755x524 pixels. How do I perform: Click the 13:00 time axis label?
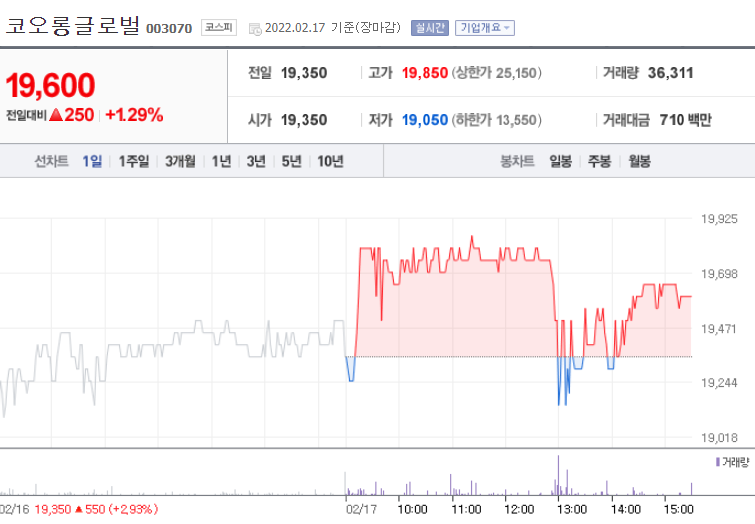[572, 509]
